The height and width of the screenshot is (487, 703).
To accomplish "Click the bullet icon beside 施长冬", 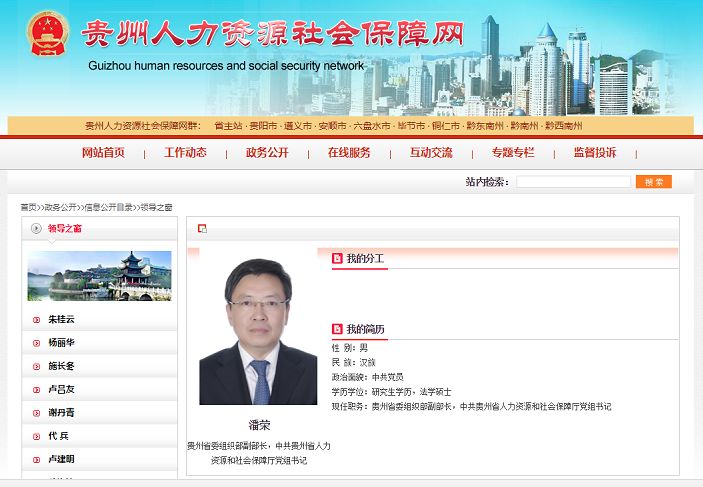I will pyautogui.click(x=37, y=366).
